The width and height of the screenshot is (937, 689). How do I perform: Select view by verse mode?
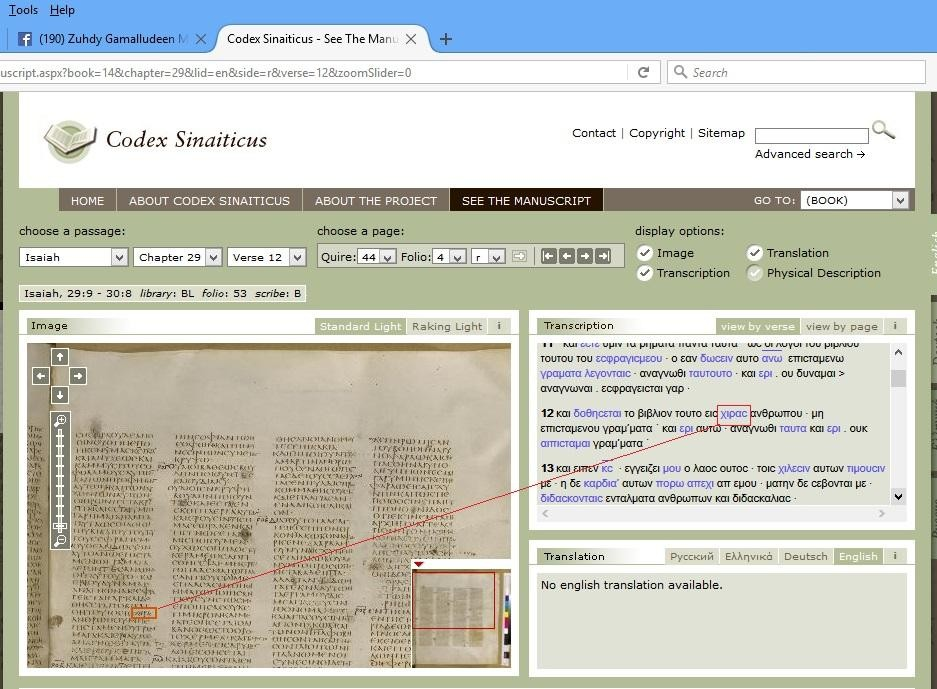[758, 326]
